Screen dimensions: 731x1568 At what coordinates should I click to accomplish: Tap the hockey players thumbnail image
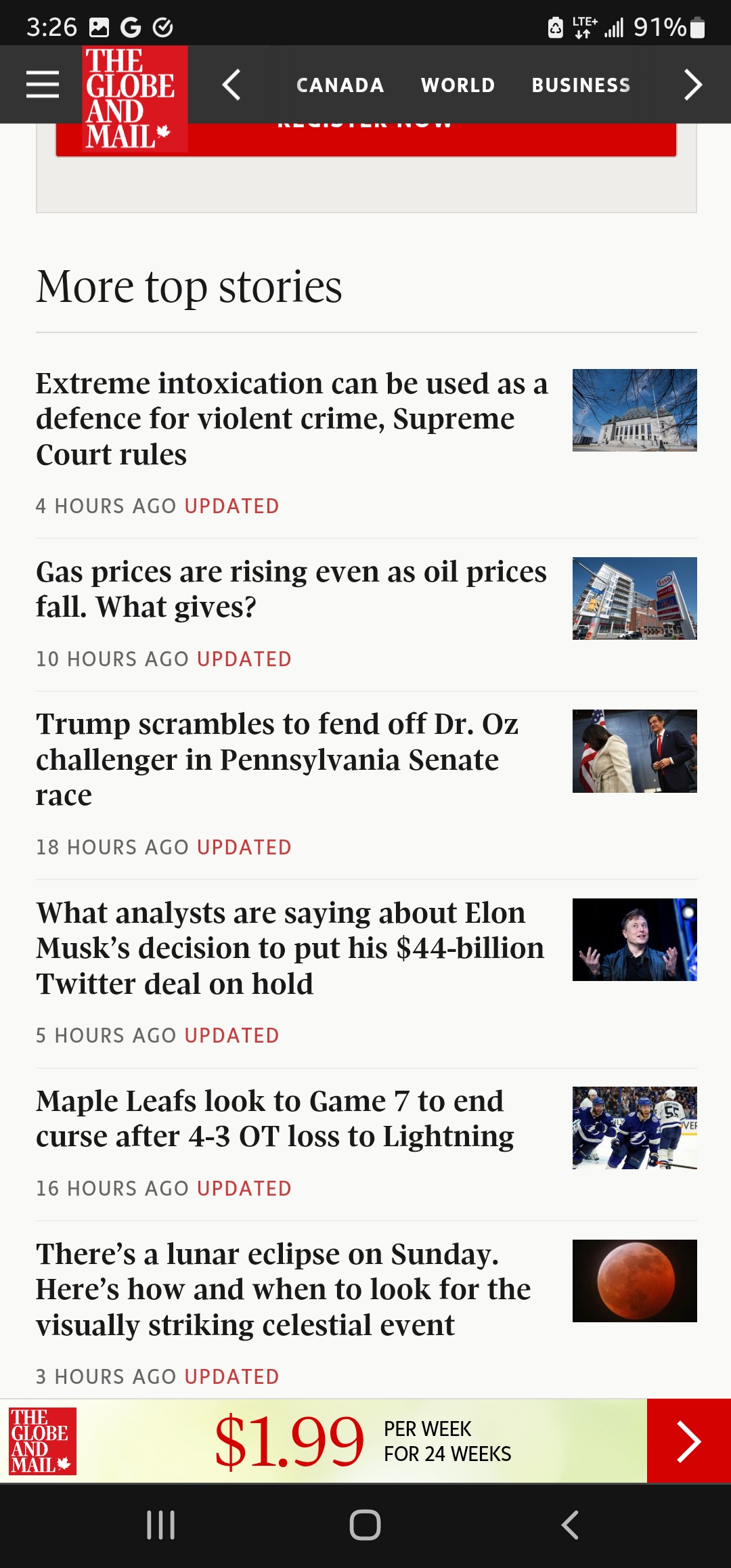point(634,1127)
